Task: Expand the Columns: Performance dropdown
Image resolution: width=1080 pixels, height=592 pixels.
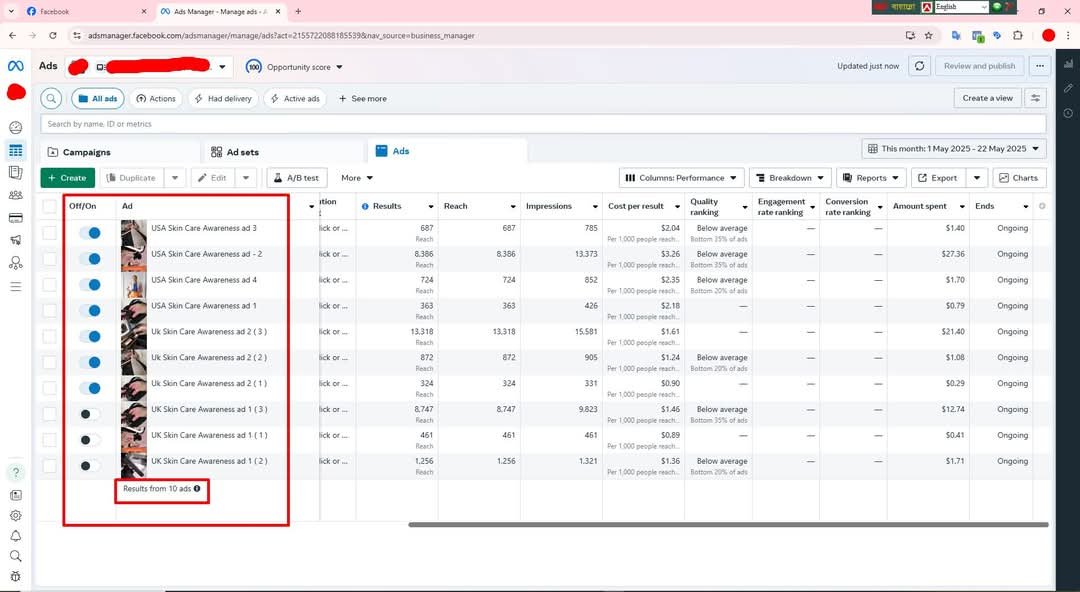Action: (682, 178)
